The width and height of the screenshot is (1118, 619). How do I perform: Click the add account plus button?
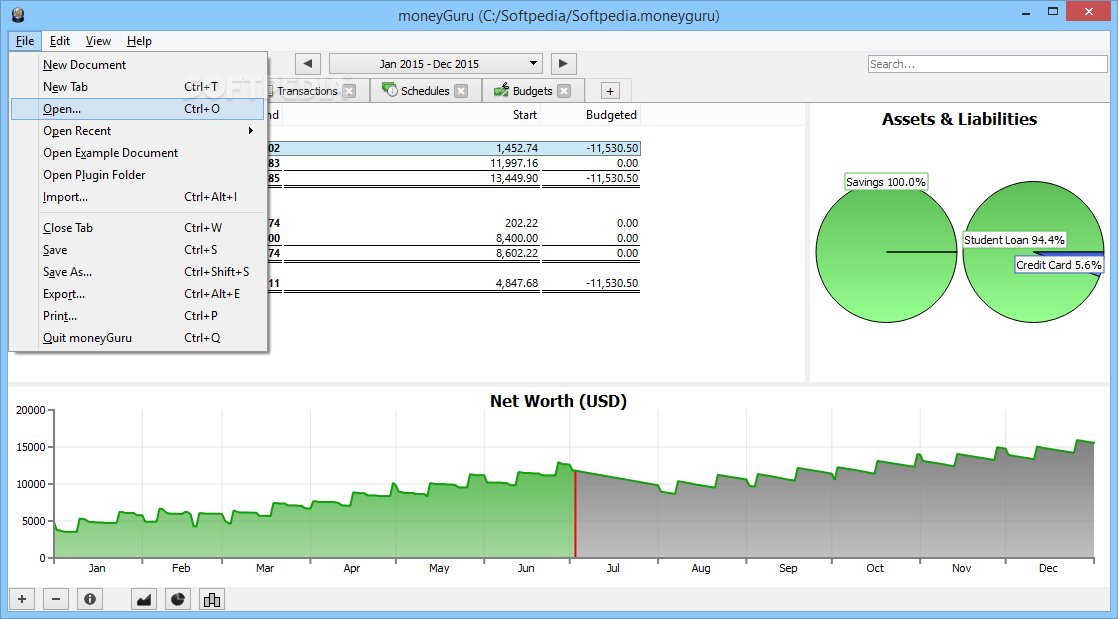coord(21,599)
